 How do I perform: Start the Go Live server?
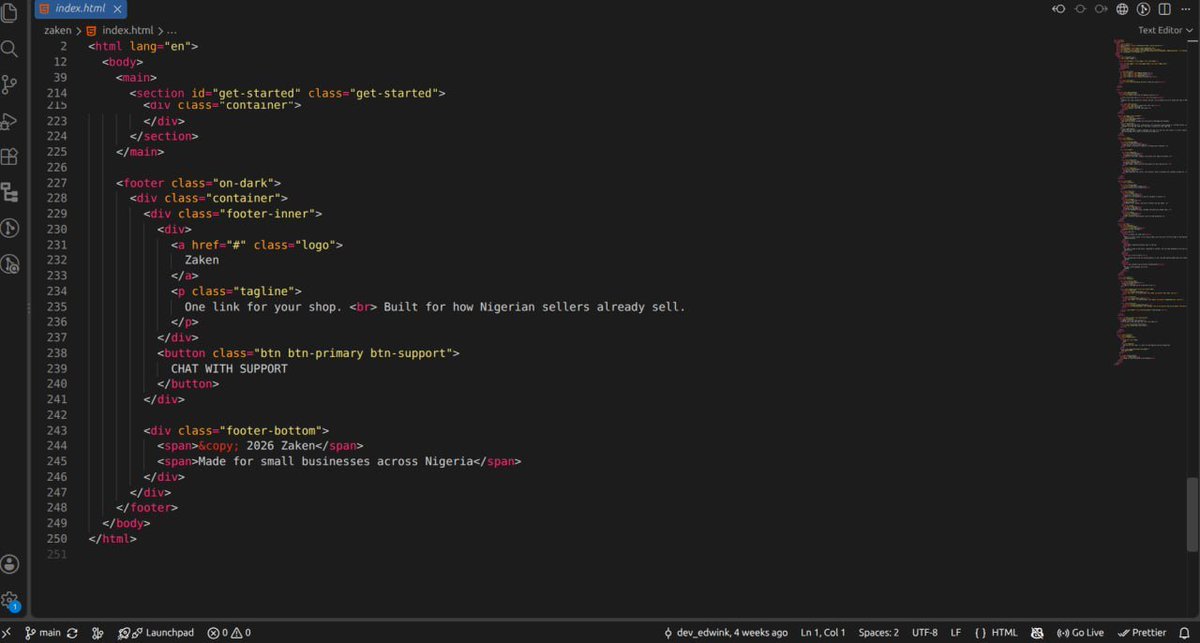coord(1080,632)
